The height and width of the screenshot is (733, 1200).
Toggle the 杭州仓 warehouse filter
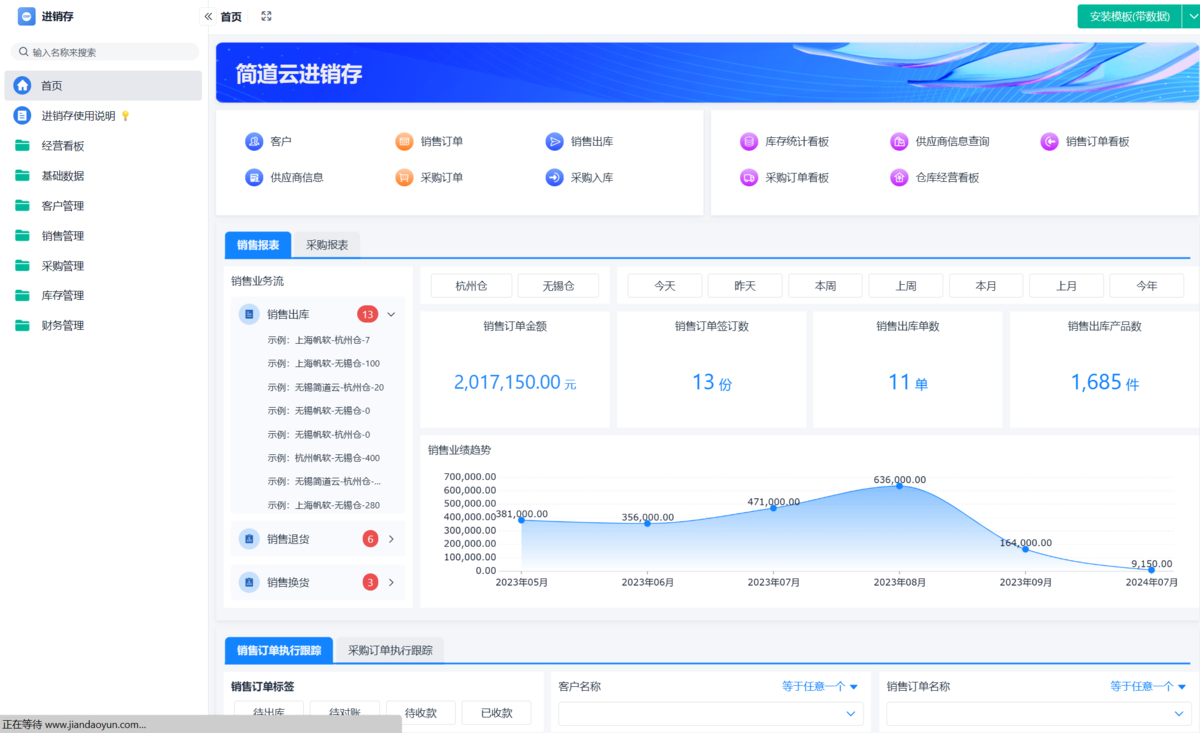[471, 286]
